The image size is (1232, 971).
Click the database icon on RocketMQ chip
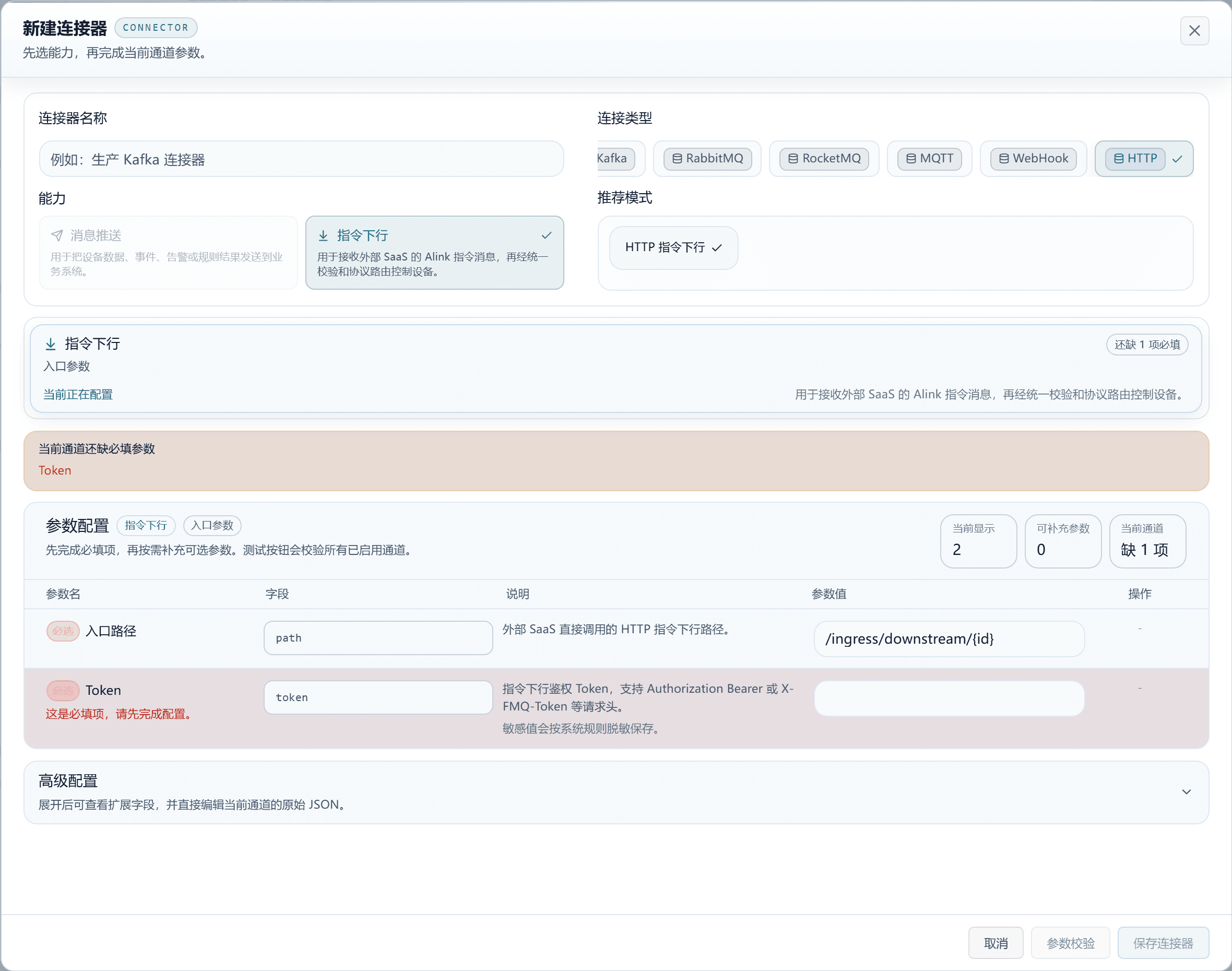pos(793,159)
